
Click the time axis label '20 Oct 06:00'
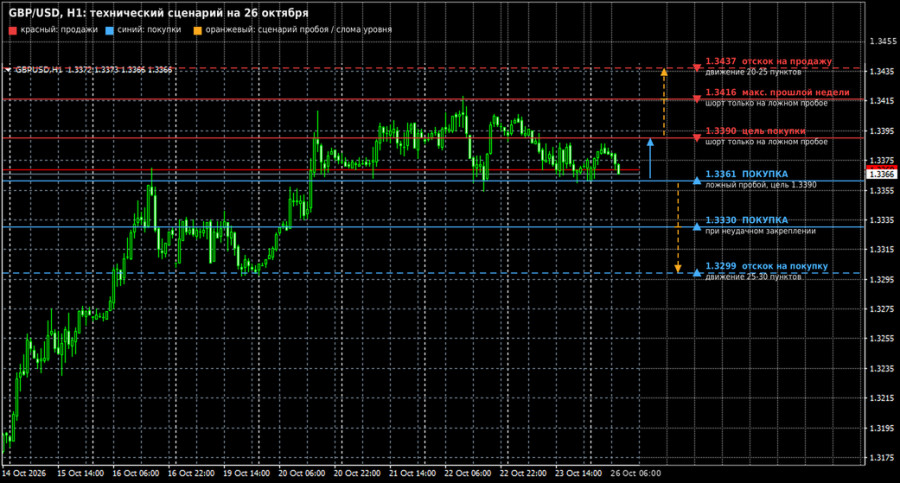pos(301,473)
